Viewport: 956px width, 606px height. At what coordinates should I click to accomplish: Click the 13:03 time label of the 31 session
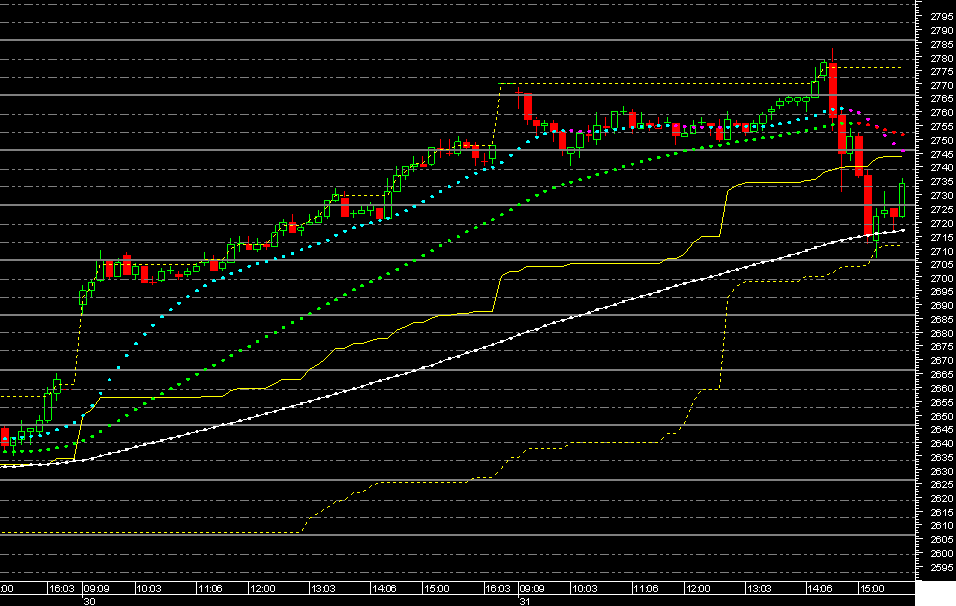[x=758, y=589]
